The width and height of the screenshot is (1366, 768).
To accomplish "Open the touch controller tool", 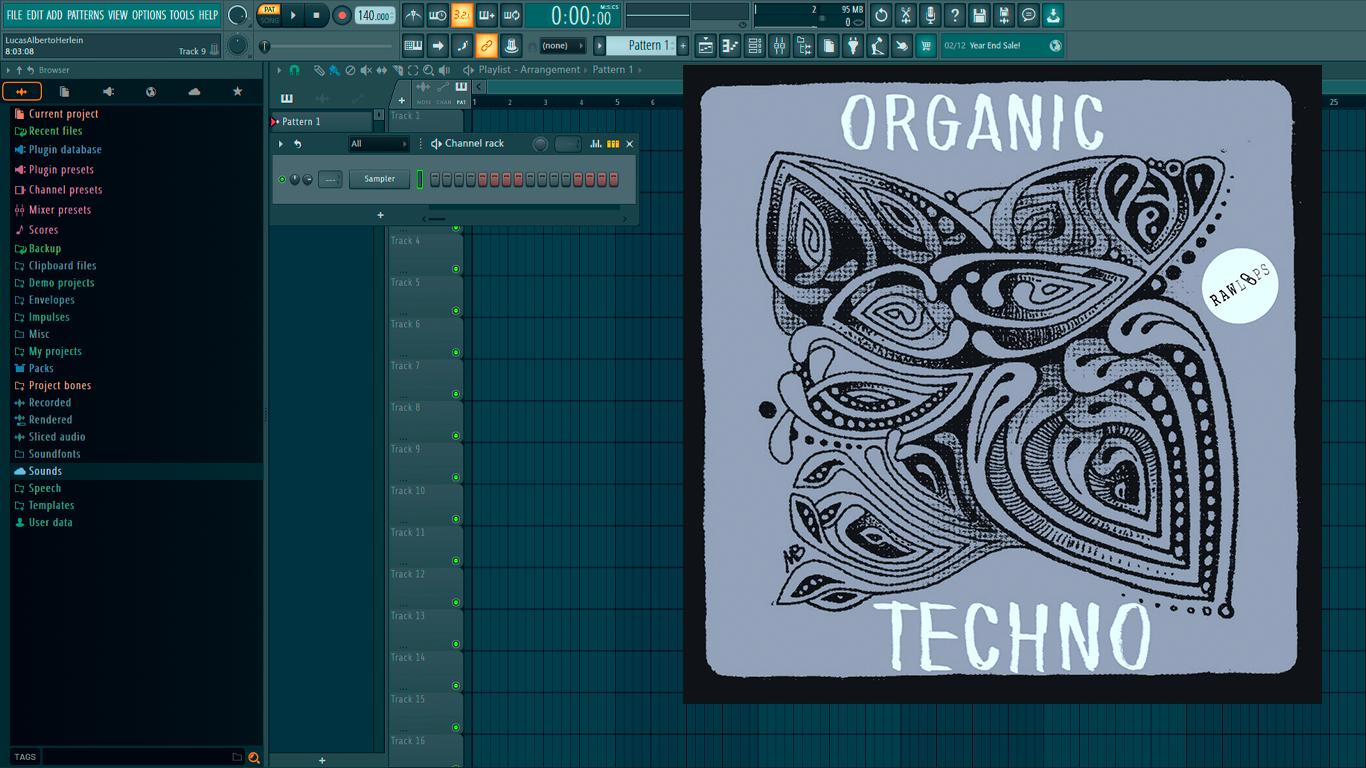I will [902, 45].
